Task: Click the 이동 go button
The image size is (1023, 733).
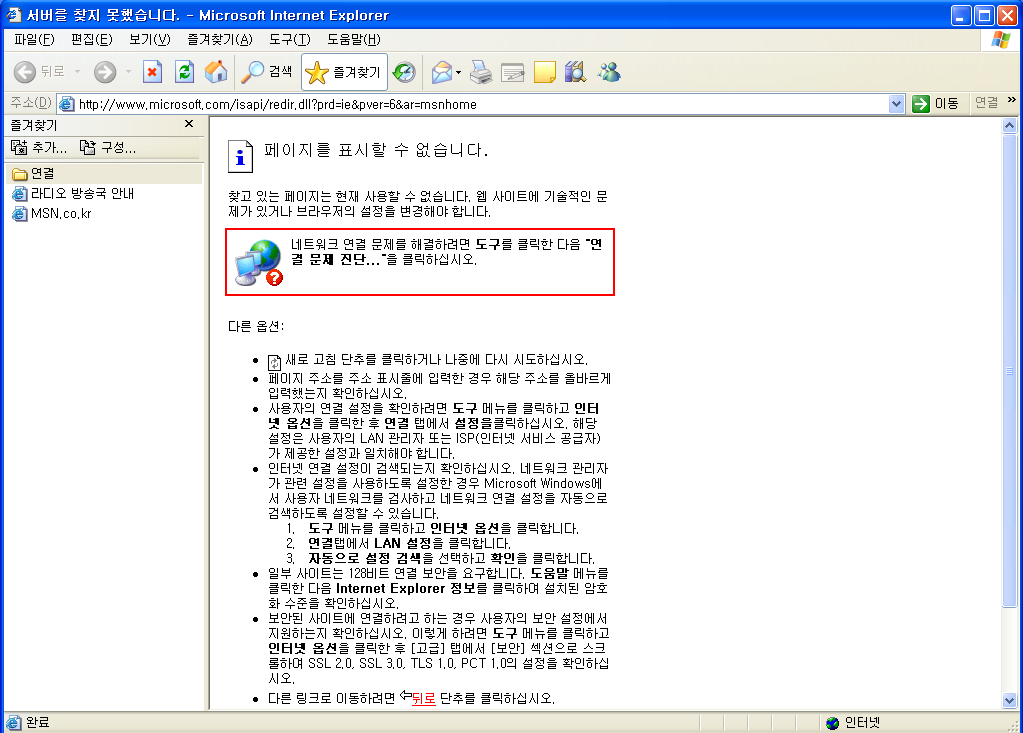Action: [936, 104]
